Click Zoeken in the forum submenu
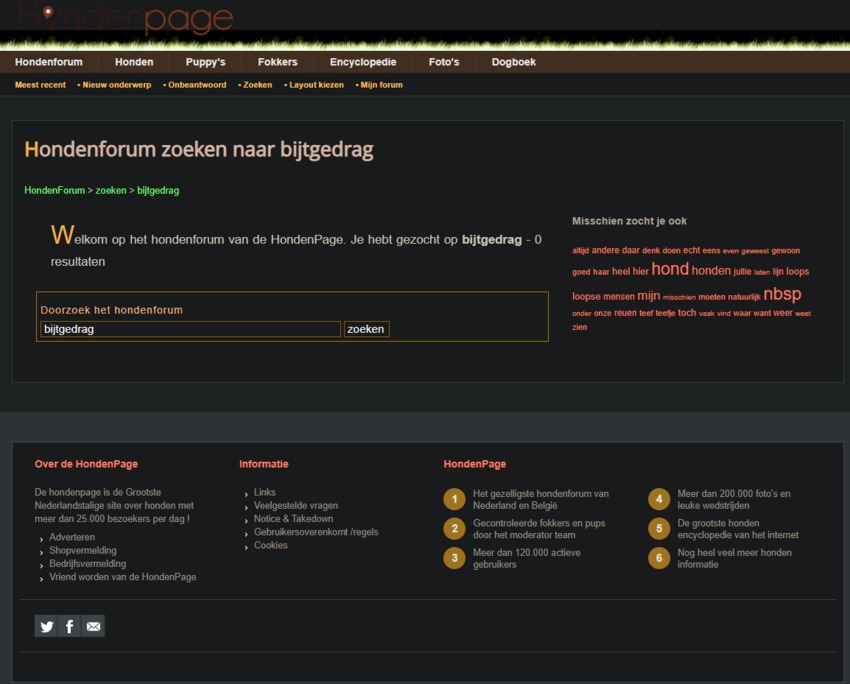 pyautogui.click(x=257, y=85)
